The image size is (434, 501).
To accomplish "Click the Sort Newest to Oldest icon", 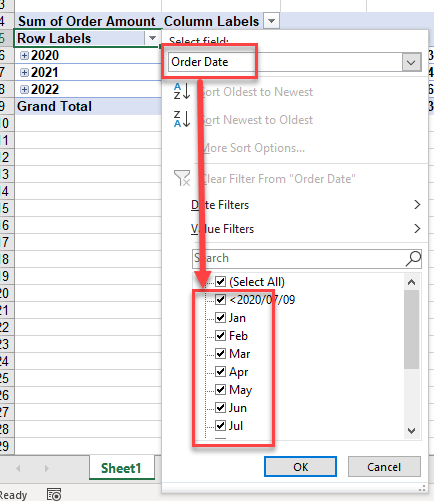I will 182,119.
